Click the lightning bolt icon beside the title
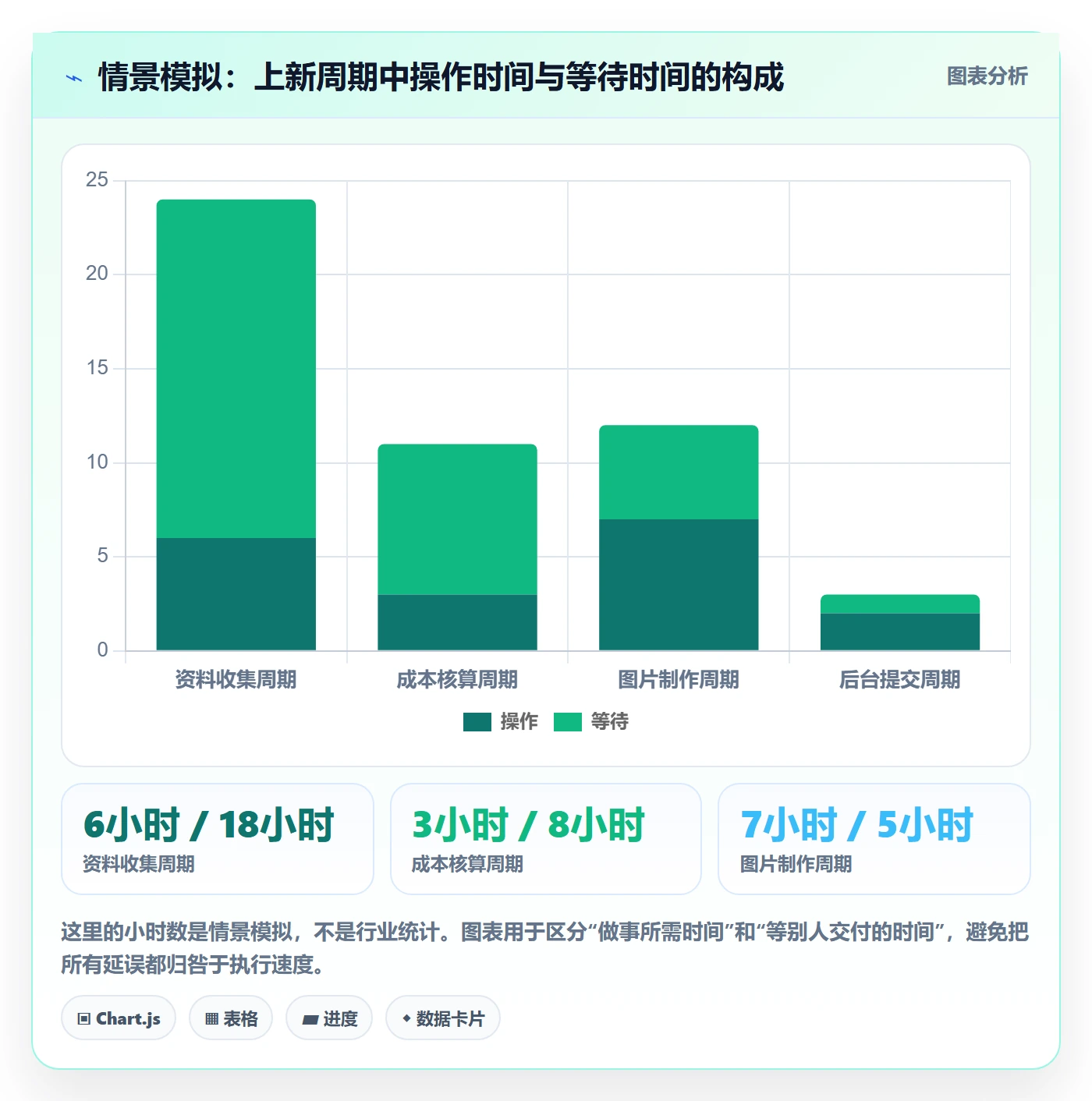The height and width of the screenshot is (1101, 1092). (74, 78)
